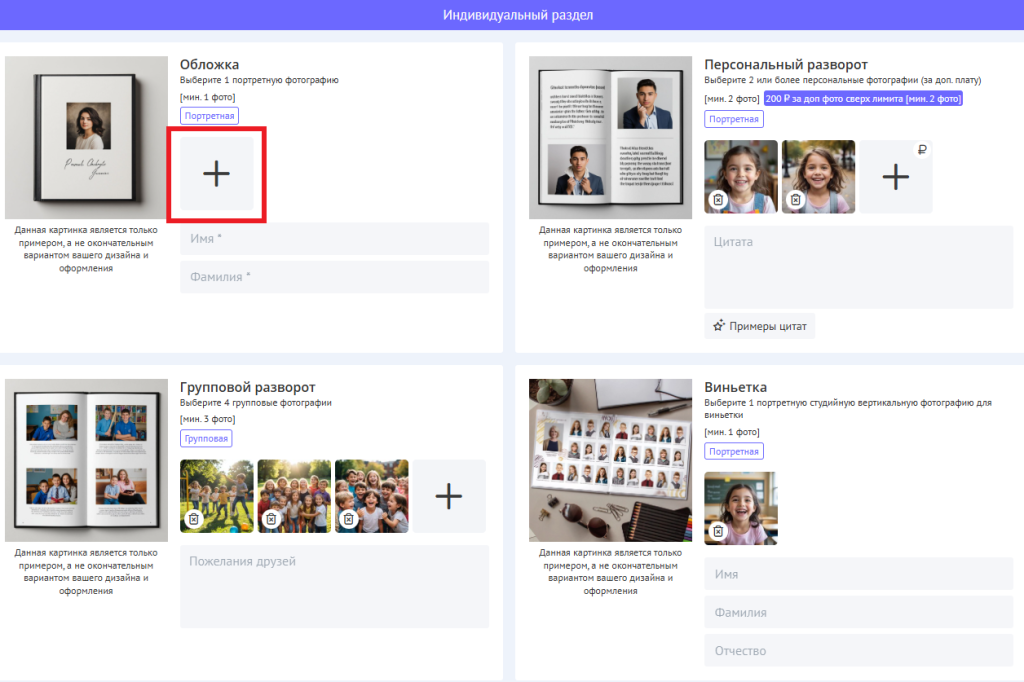The height and width of the screenshot is (682, 1024).
Task: Click the extra photo price badge
Action: click(863, 99)
